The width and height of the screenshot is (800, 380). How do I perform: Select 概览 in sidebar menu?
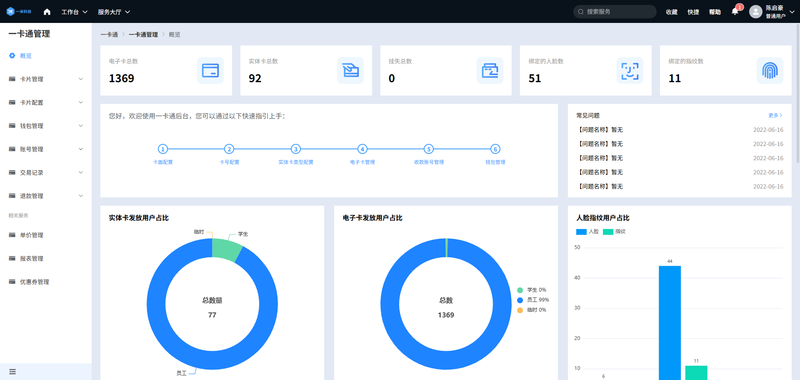(46, 56)
